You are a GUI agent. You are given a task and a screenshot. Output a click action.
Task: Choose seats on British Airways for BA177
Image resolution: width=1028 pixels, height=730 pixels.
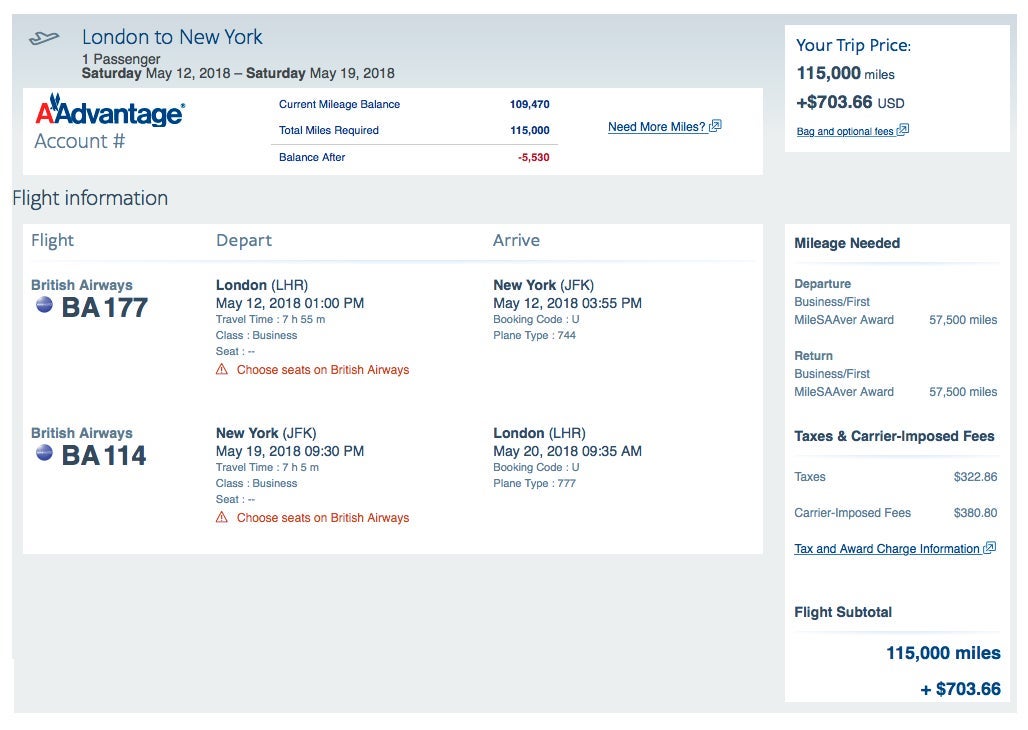coord(322,370)
